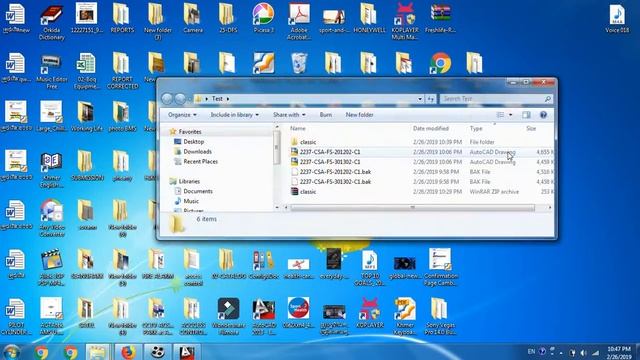Viewport: 640px width, 360px height.
Task: Open the Picasa 3 desktop shortcut
Action: click(x=263, y=18)
